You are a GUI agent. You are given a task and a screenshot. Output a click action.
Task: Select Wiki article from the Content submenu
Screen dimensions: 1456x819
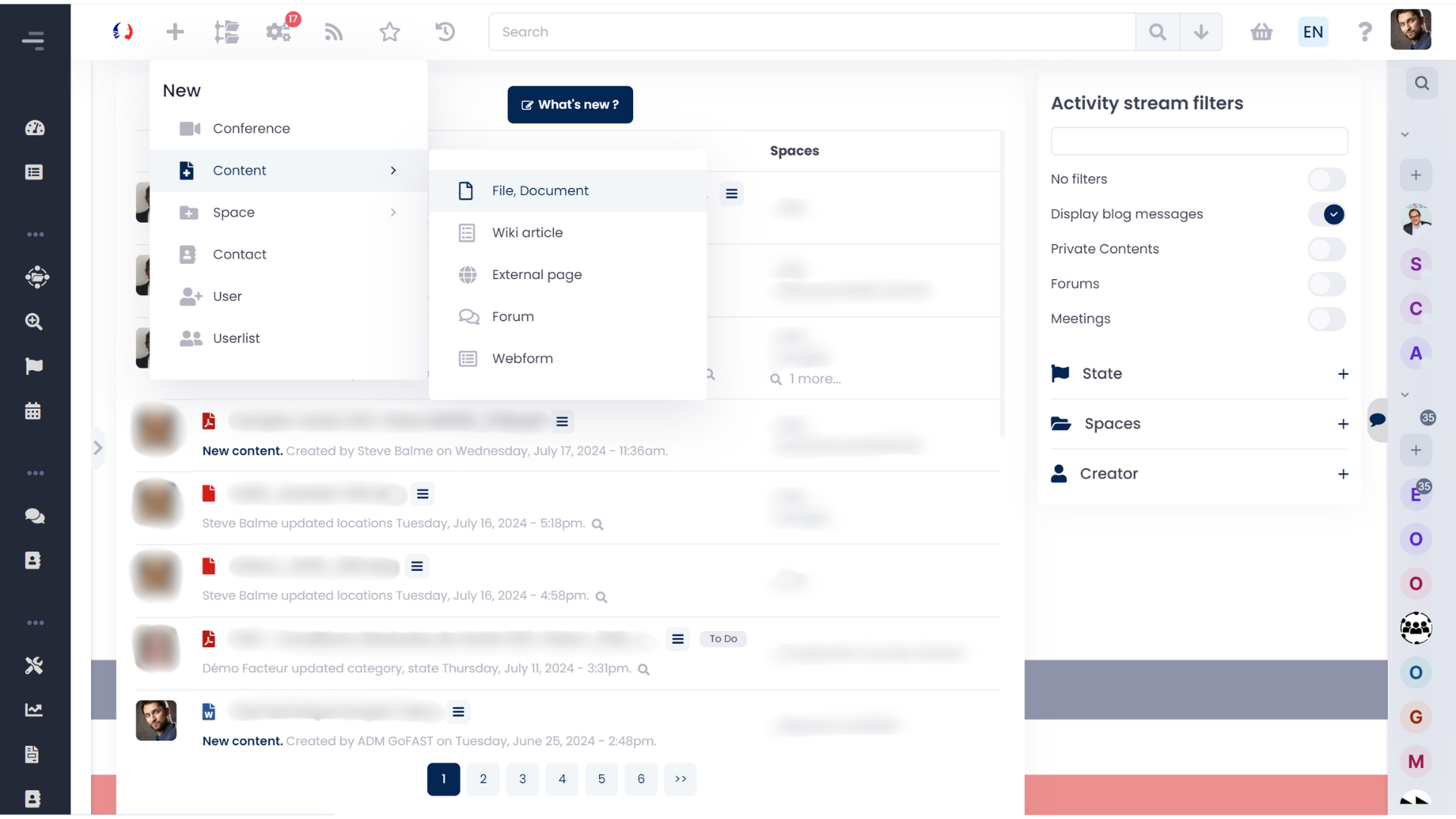(x=527, y=232)
